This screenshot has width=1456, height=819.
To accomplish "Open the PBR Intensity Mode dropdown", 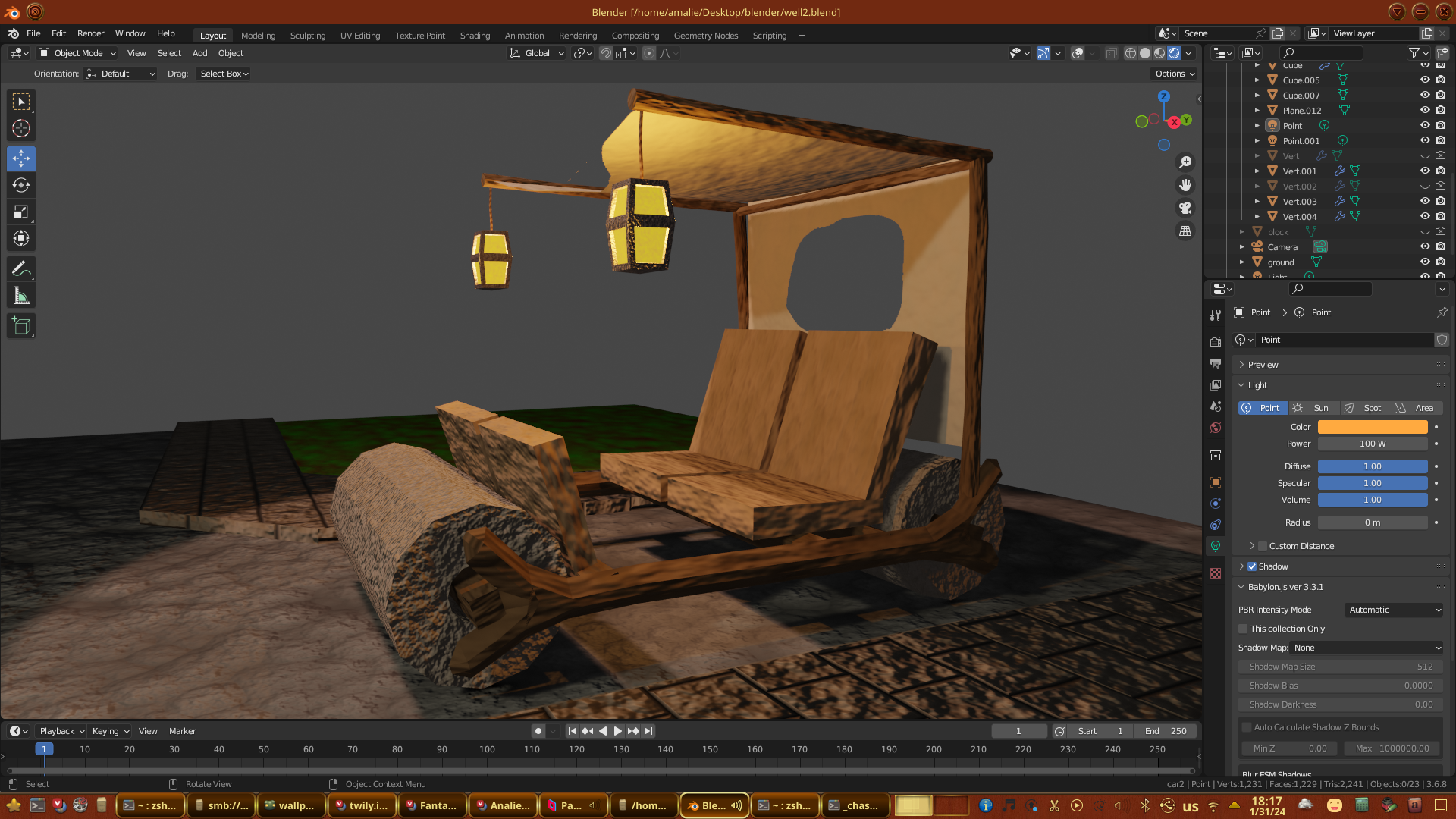I will coord(1394,610).
